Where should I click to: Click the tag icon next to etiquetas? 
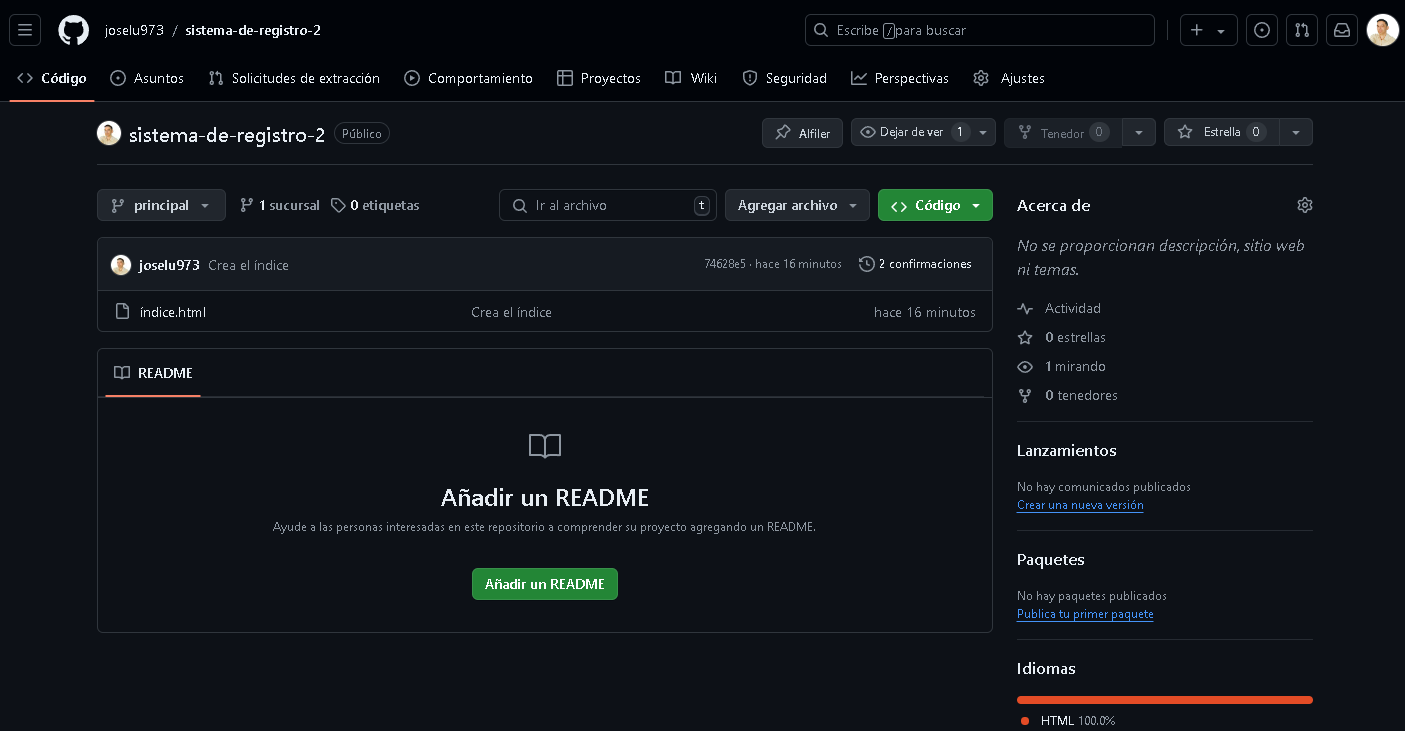click(339, 205)
